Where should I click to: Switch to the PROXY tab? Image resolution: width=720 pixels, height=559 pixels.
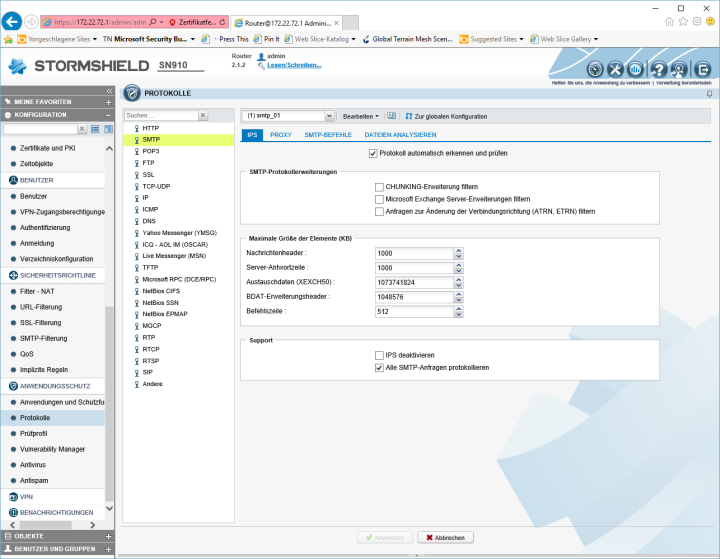tap(281, 134)
